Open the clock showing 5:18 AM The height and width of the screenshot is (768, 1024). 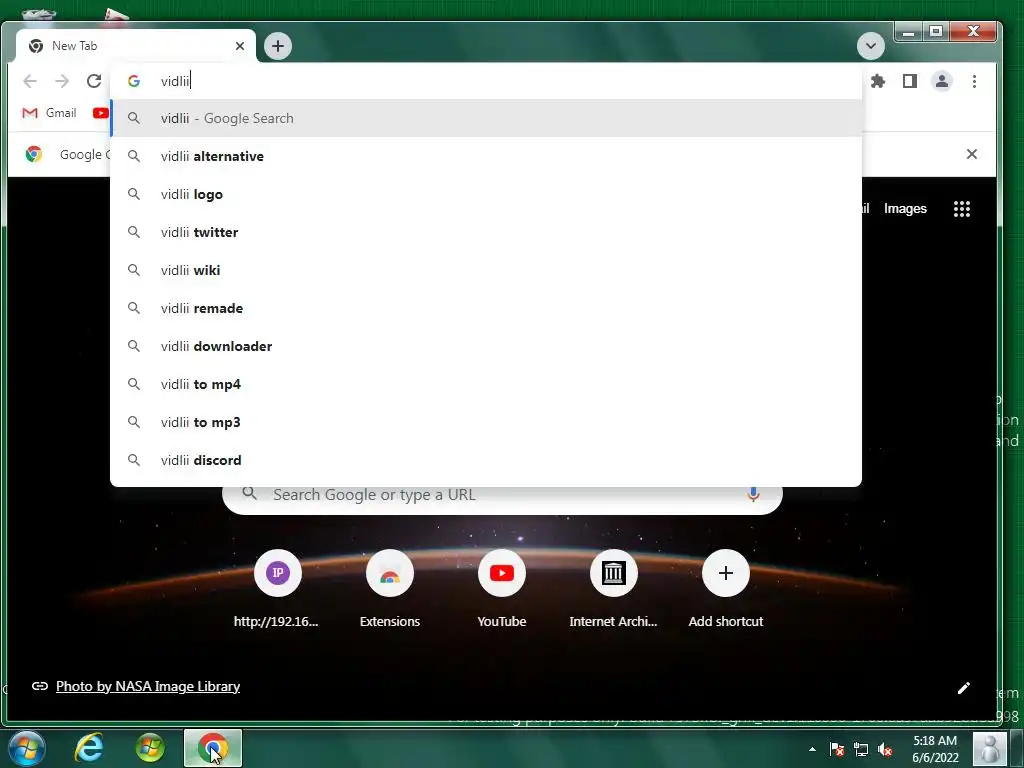935,749
